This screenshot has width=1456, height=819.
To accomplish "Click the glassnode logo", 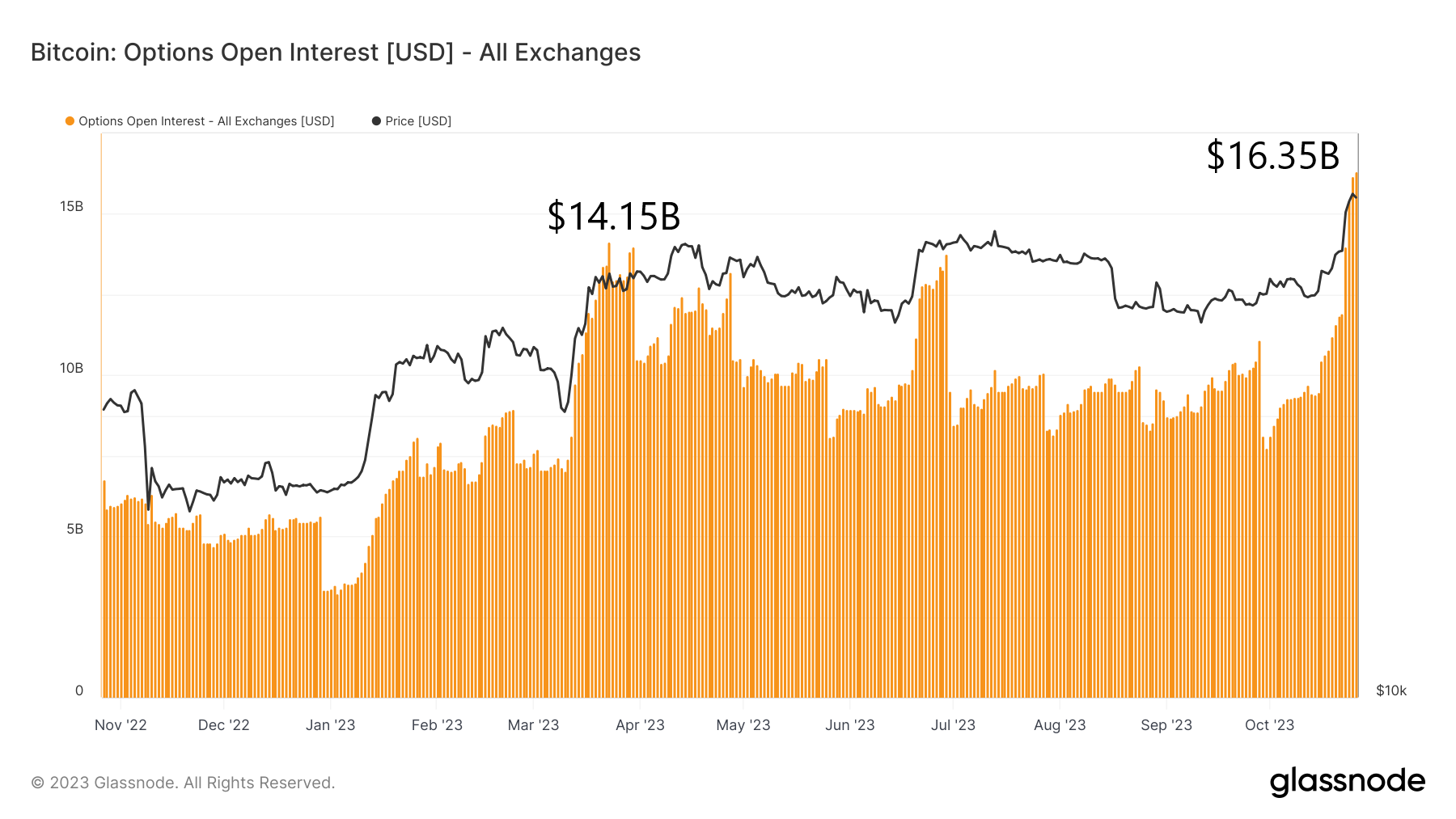I will [x=1348, y=782].
